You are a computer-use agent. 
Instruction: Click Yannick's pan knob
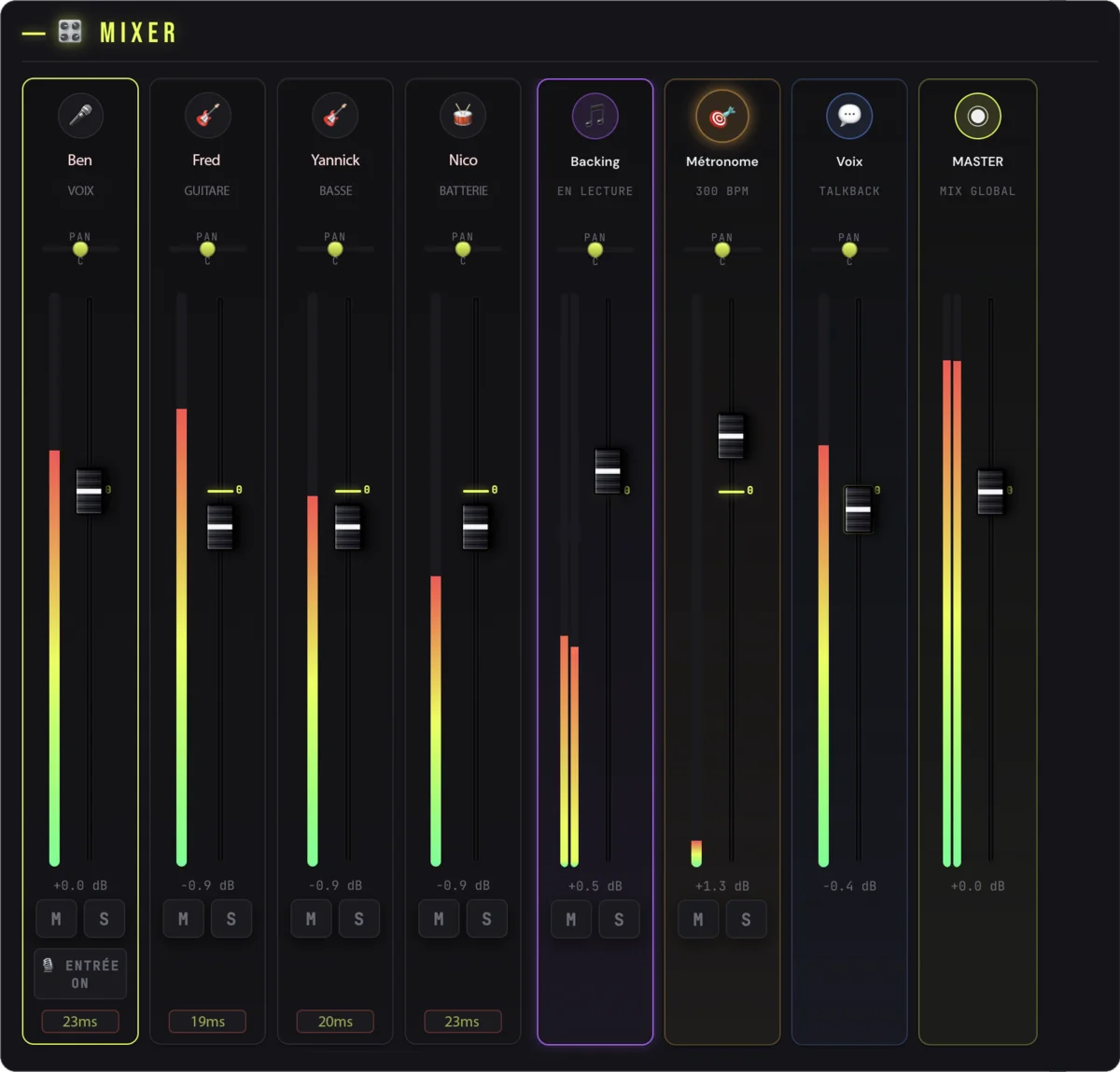point(335,249)
